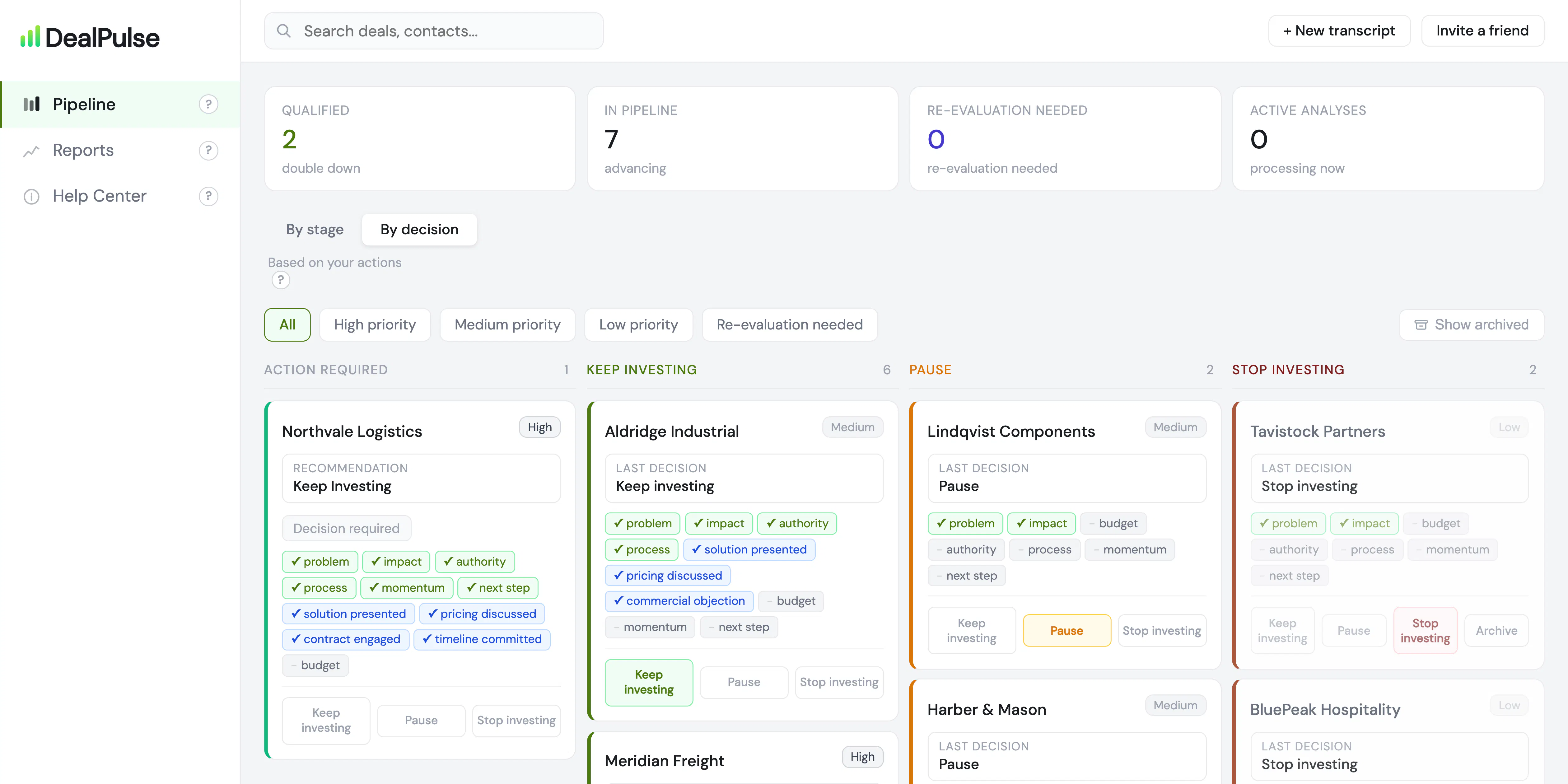Open the Harber & Mason deal title
Image resolution: width=1568 pixels, height=784 pixels.
[987, 710]
